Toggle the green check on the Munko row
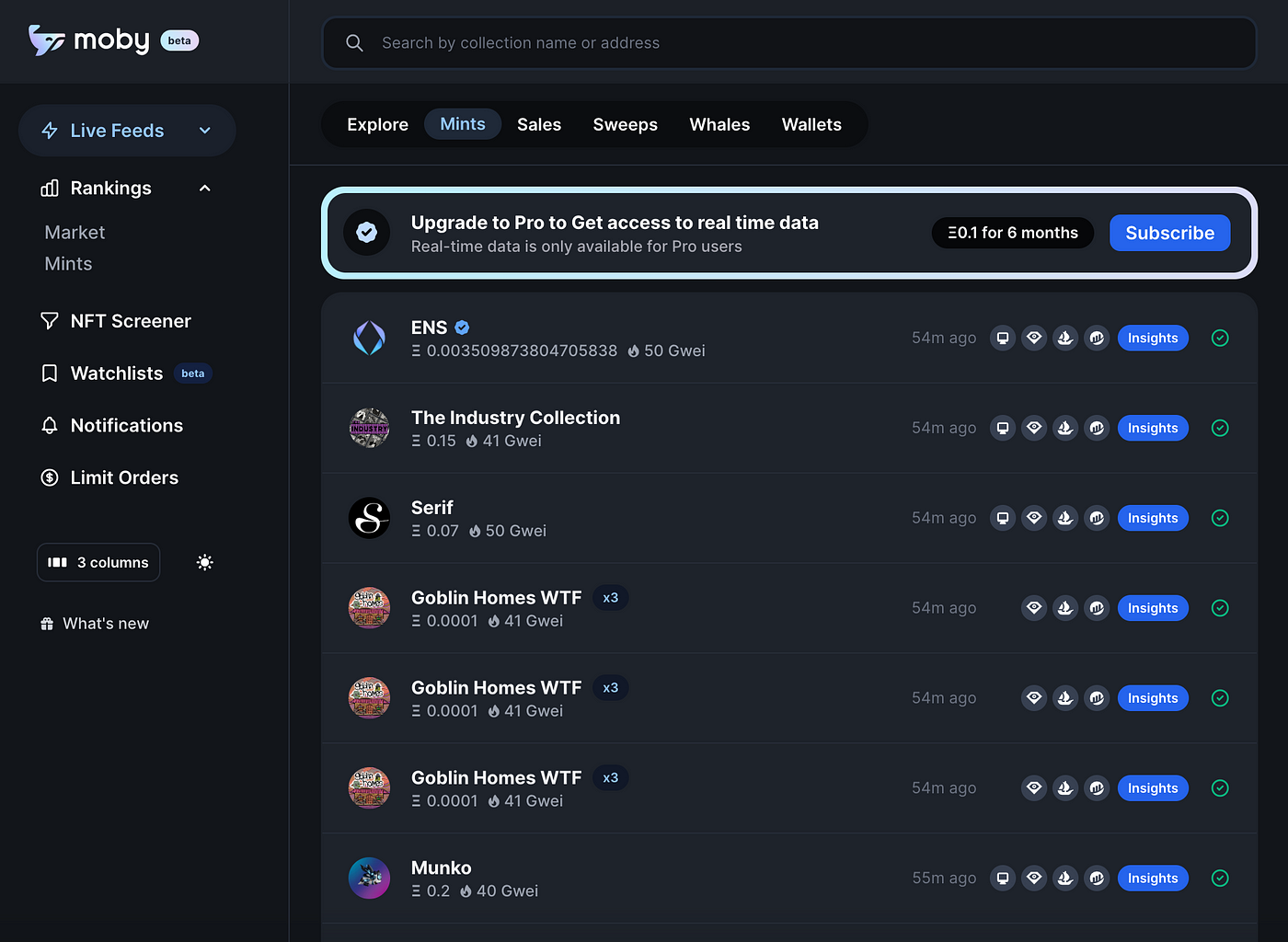 (x=1220, y=879)
